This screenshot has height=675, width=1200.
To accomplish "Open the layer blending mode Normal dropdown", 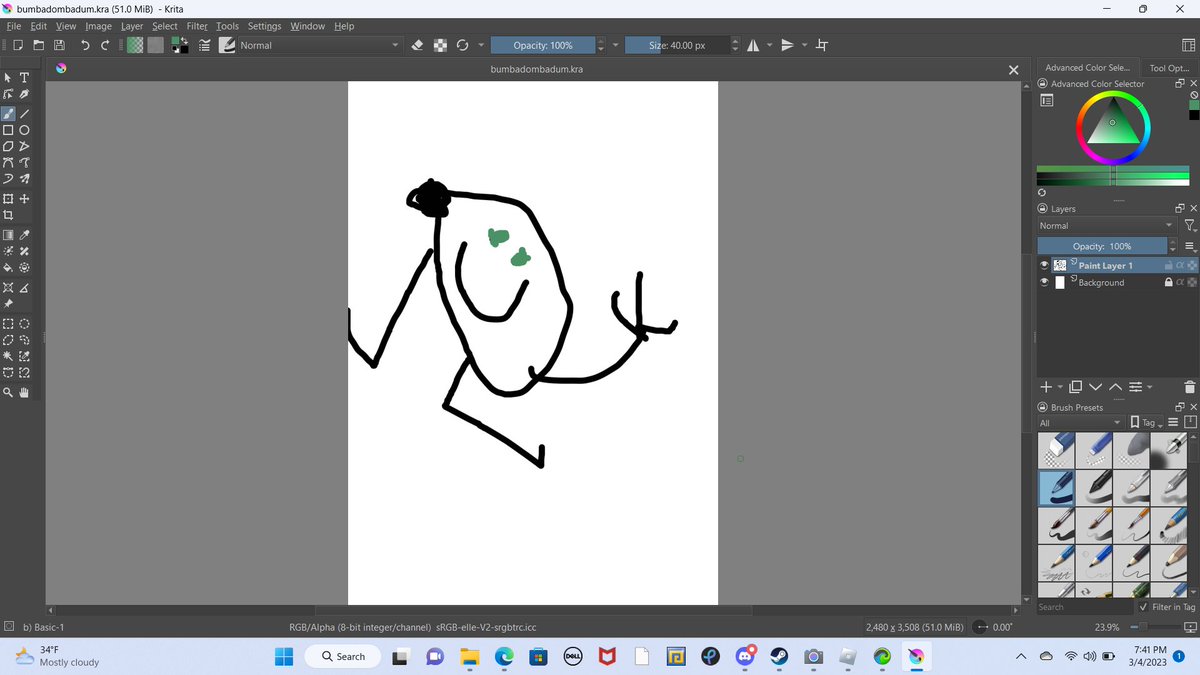I will coord(1107,226).
